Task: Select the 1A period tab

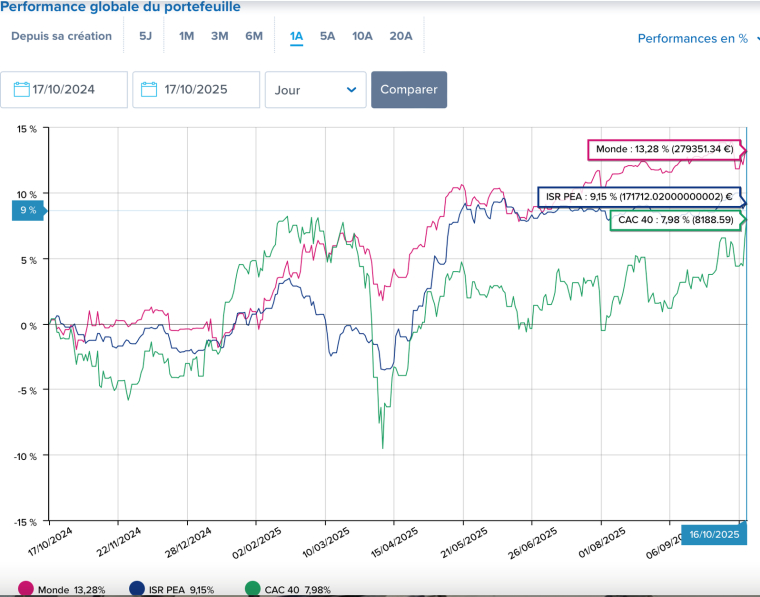Action: click(x=296, y=37)
